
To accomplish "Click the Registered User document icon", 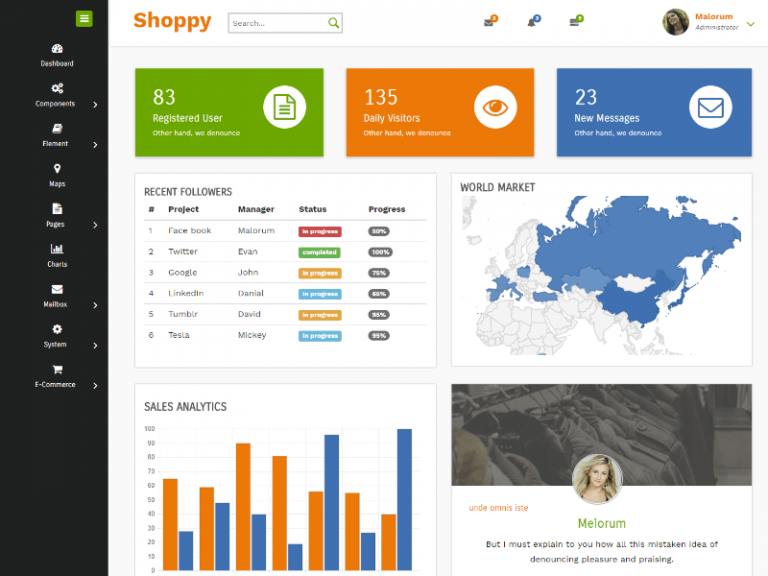I will pyautogui.click(x=284, y=107).
